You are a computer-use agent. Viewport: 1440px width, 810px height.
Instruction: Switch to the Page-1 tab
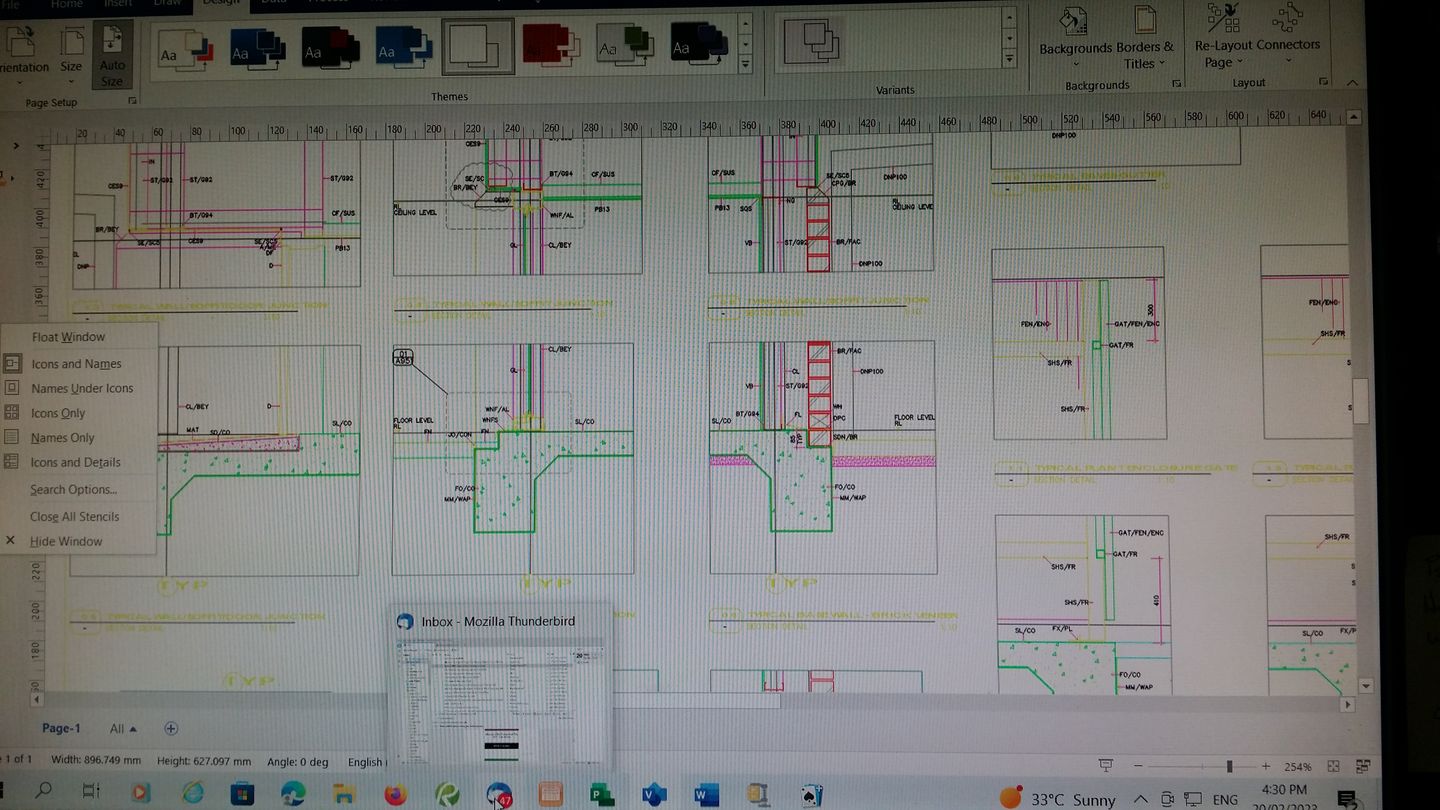61,728
